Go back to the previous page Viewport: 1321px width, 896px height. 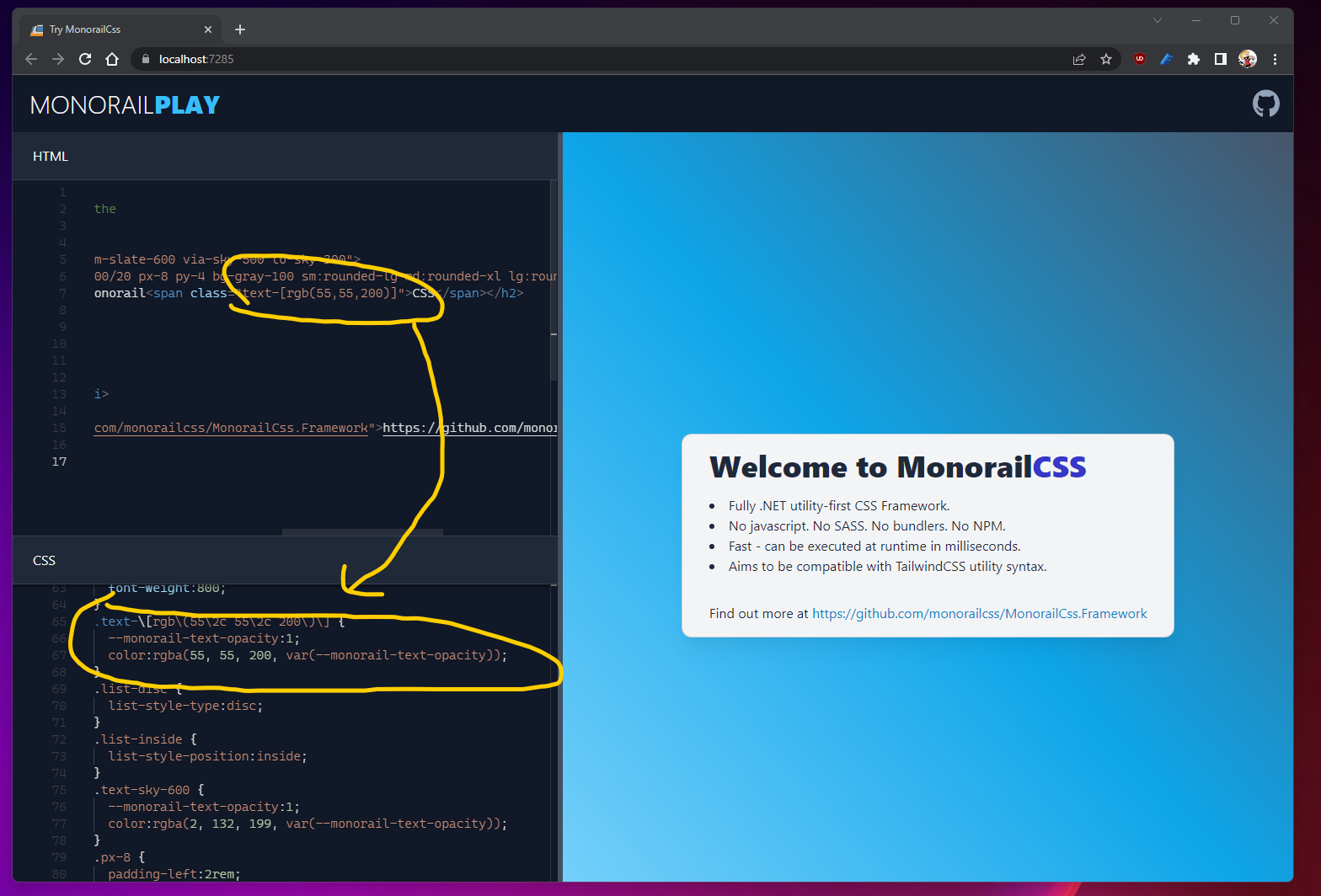(31, 59)
